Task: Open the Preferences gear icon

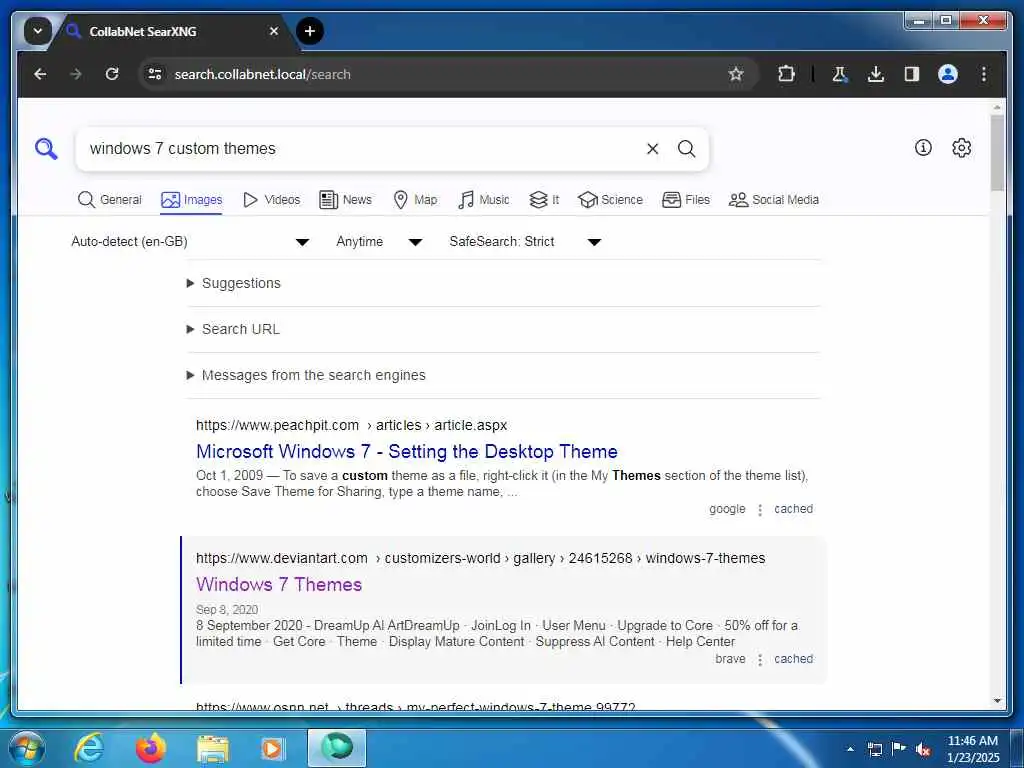Action: click(961, 148)
